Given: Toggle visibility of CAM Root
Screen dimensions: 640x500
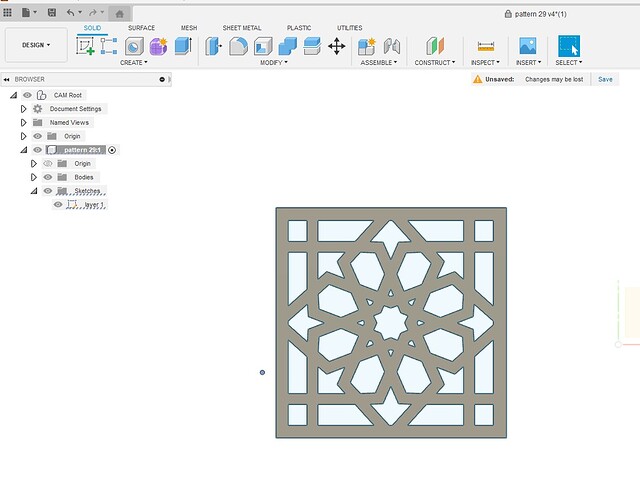Looking at the screenshot, I should 27,95.
